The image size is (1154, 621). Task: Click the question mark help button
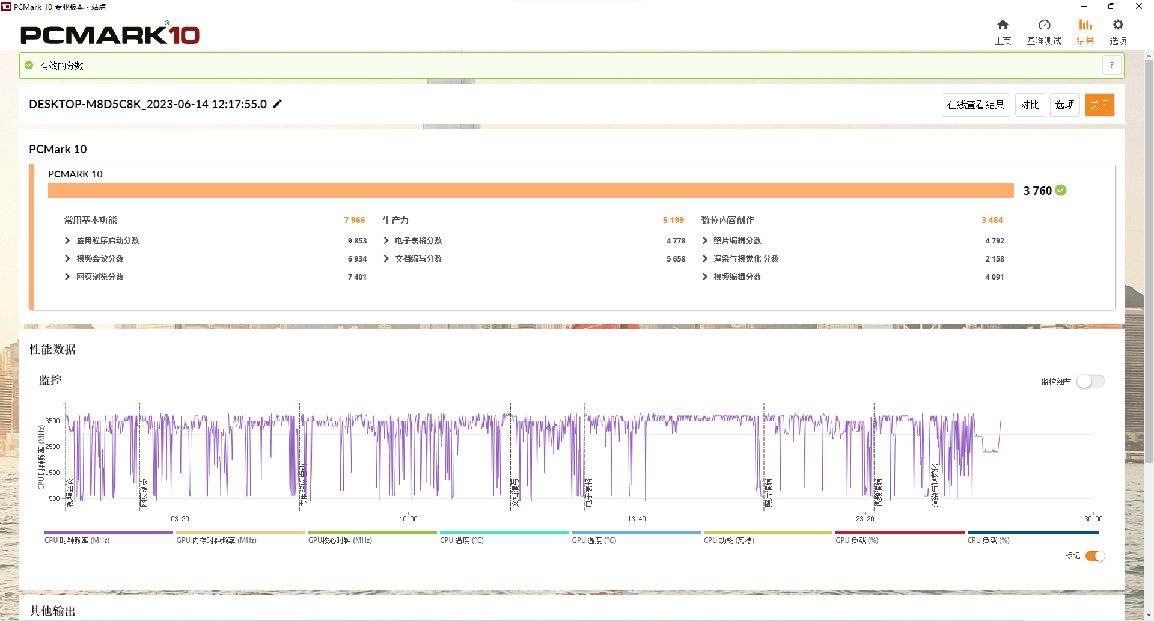click(x=1111, y=65)
